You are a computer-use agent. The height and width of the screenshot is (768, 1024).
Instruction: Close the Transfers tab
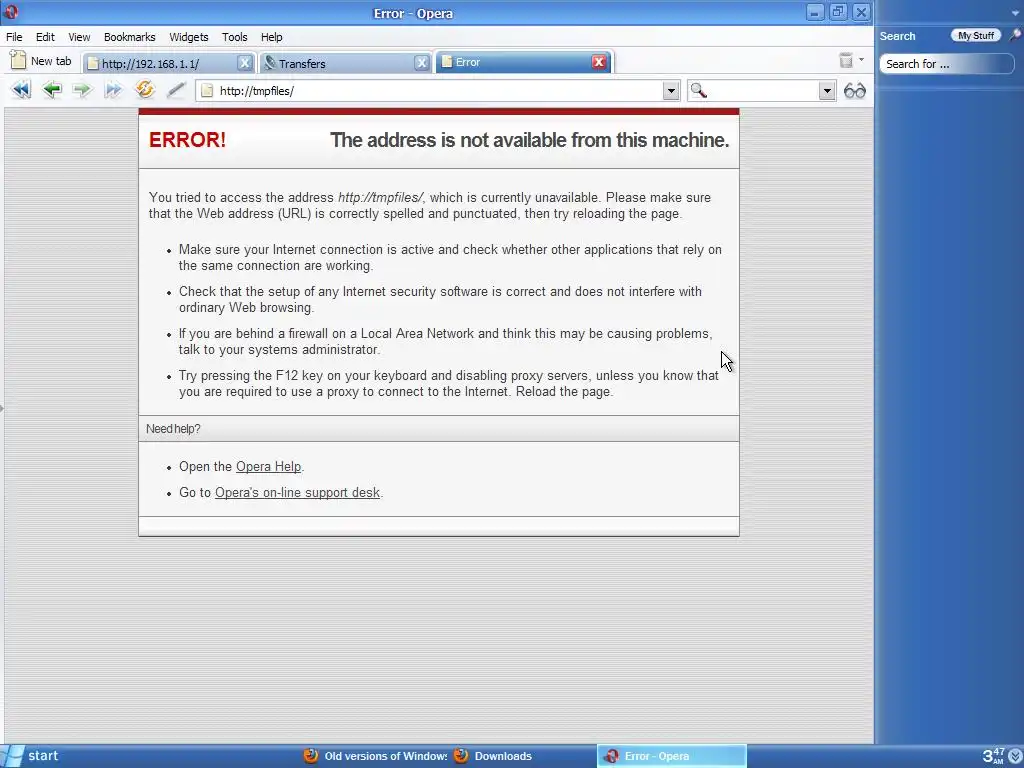pos(422,63)
